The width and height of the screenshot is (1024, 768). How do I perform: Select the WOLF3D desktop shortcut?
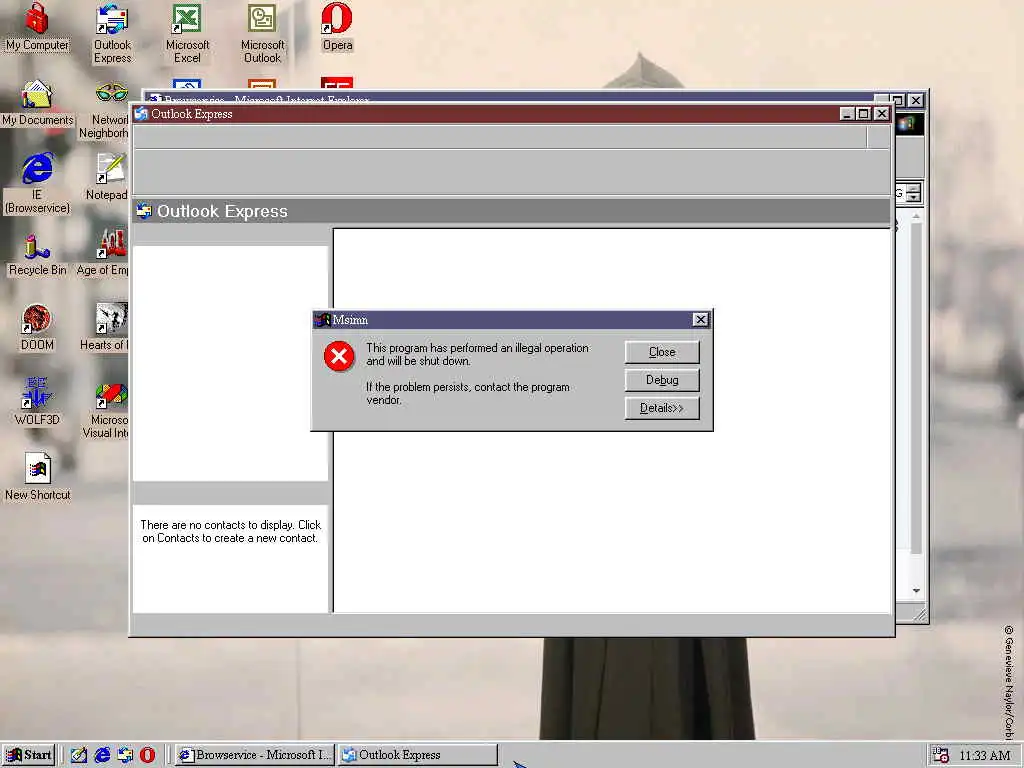pyautogui.click(x=37, y=402)
